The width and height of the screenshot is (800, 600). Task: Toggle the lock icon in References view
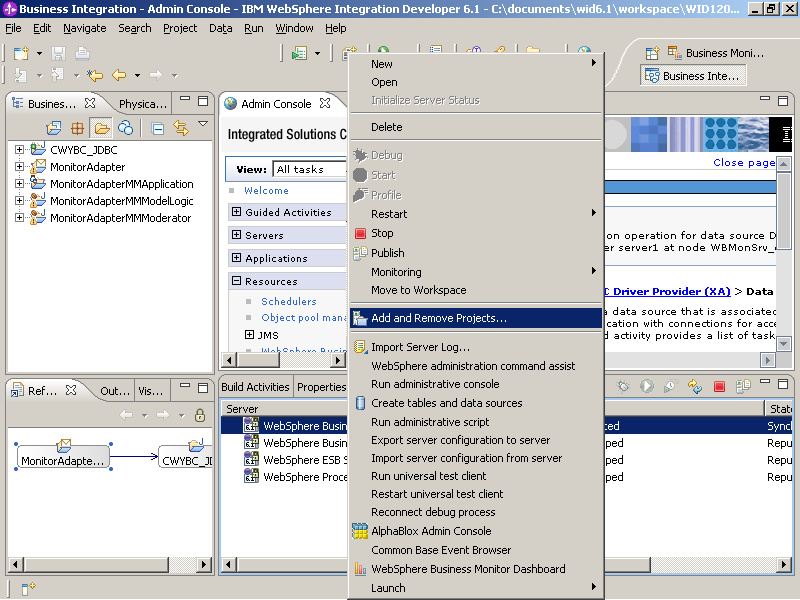click(200, 415)
